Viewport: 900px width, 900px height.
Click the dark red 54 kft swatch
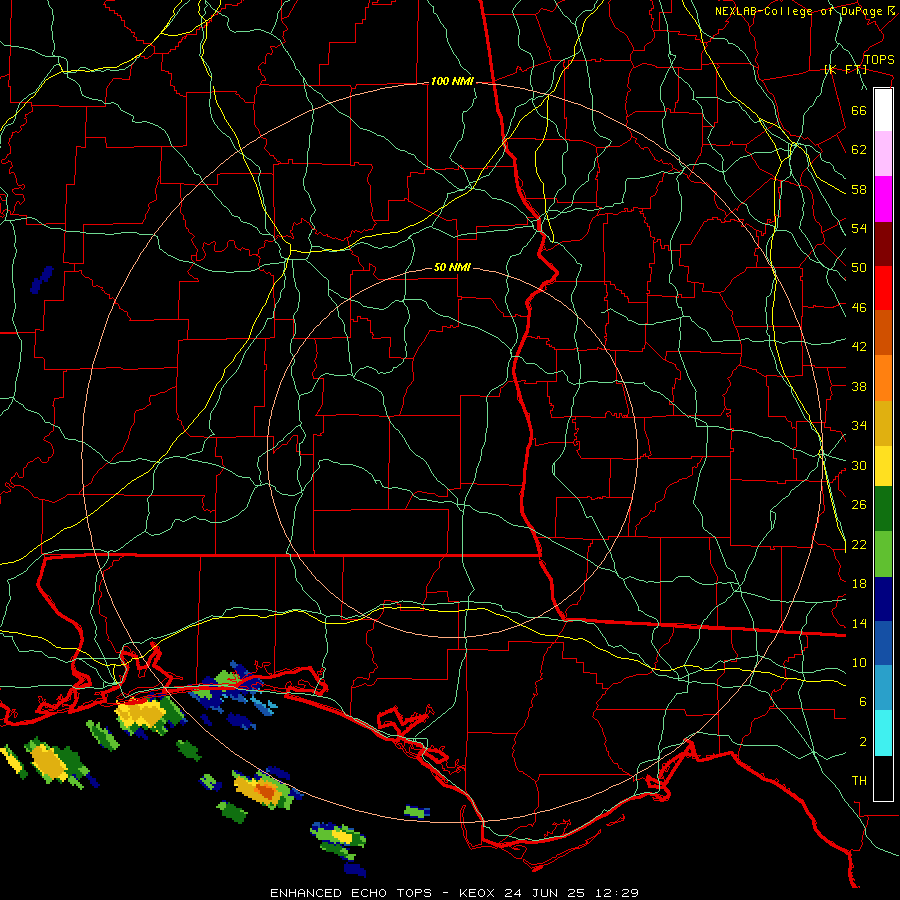(x=883, y=244)
